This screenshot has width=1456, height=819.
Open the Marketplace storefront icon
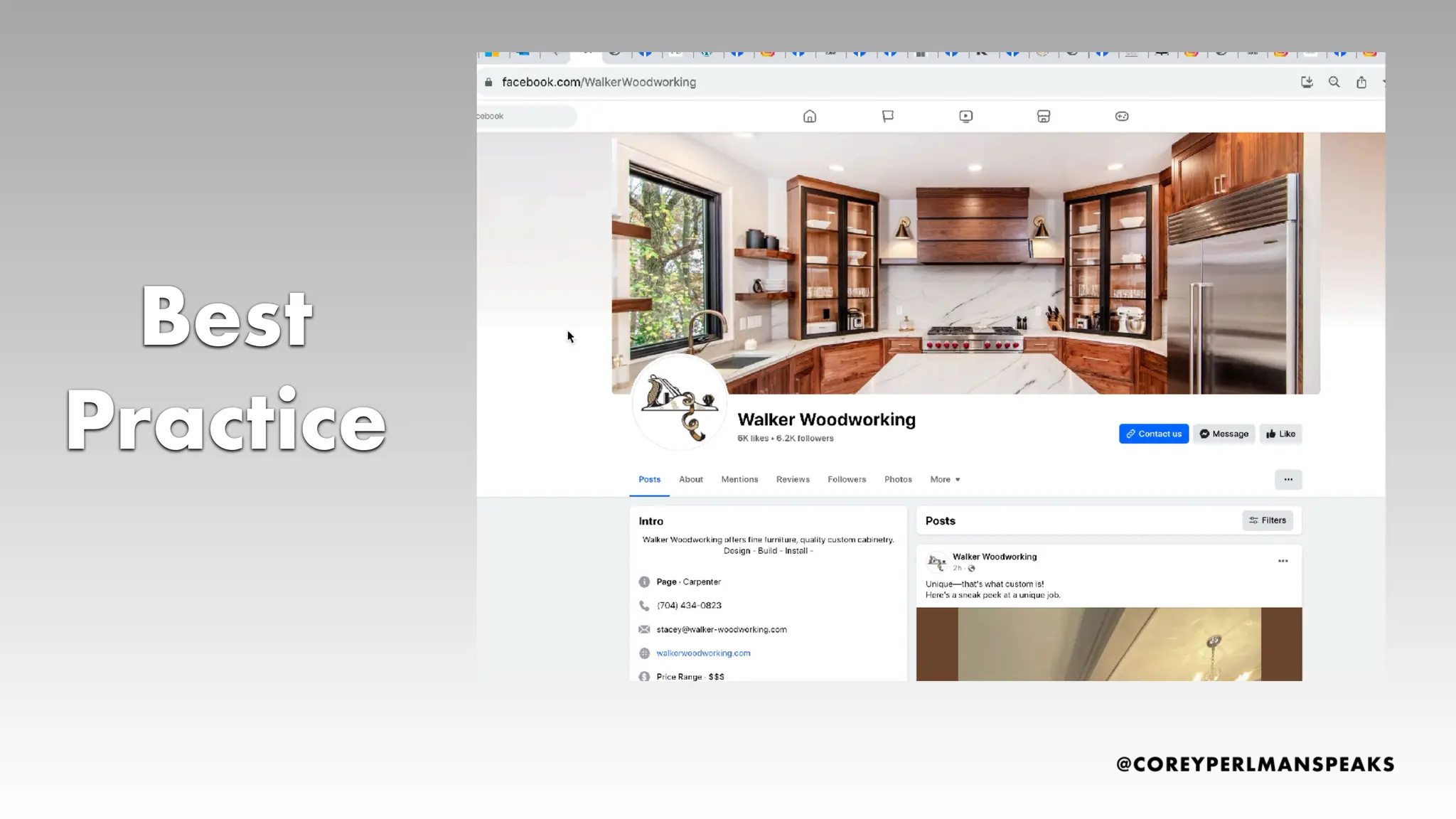tap(1043, 117)
